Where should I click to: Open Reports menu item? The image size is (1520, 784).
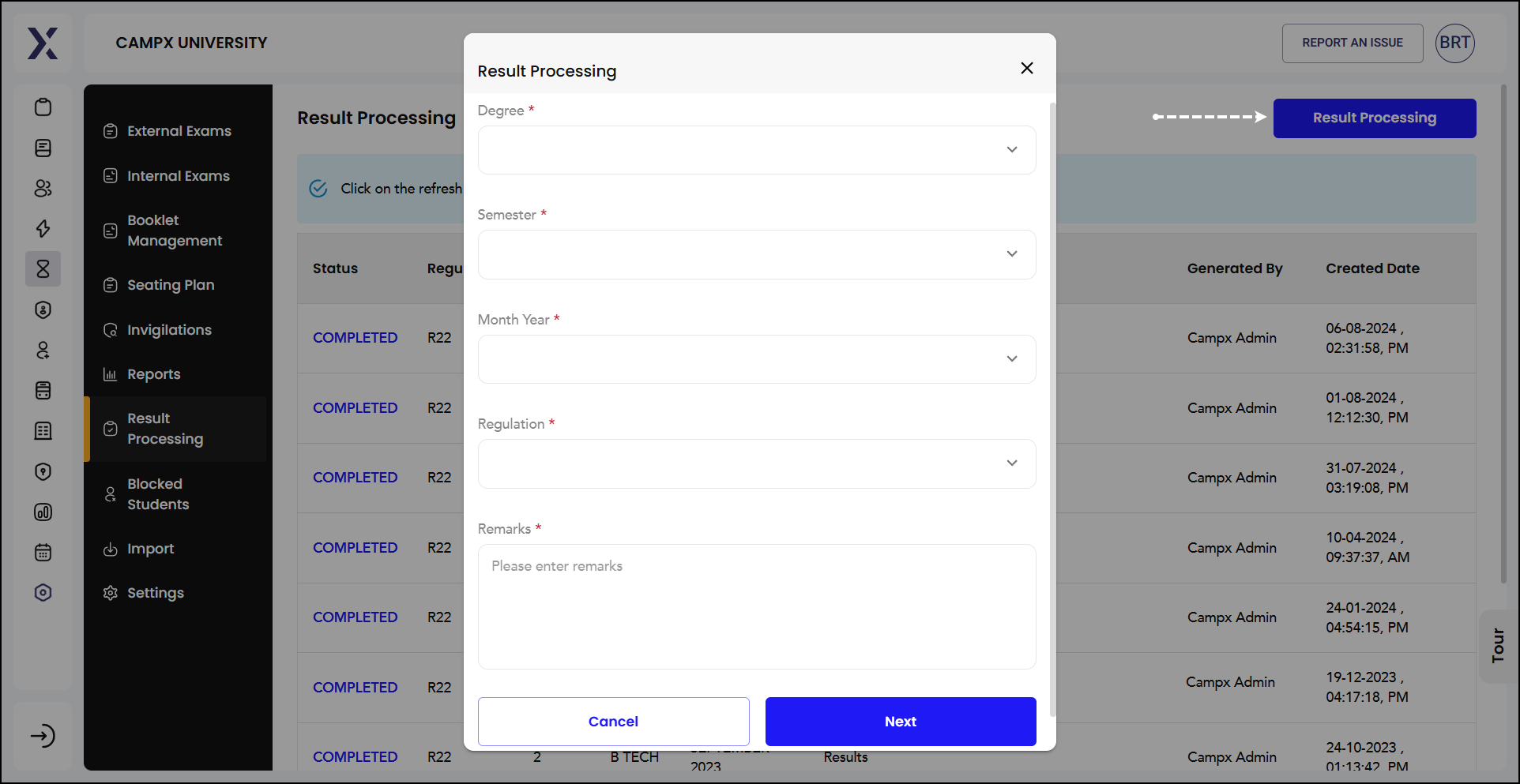tap(179, 374)
